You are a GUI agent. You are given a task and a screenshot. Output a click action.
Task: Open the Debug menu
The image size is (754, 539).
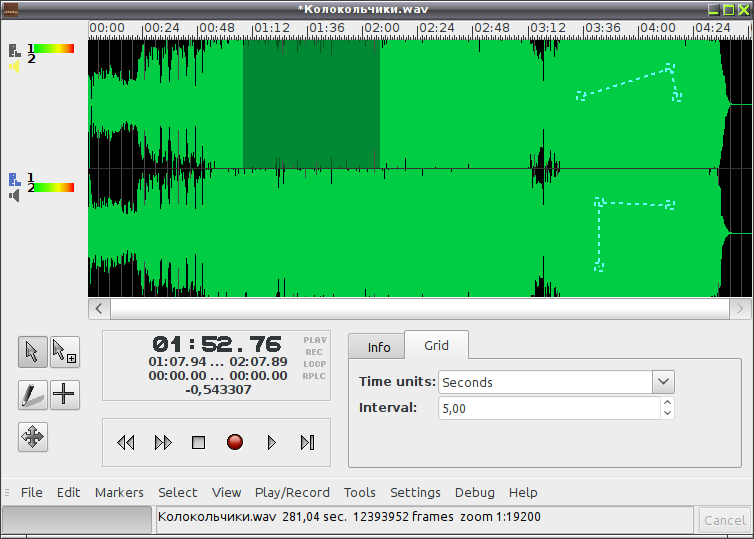pos(475,492)
